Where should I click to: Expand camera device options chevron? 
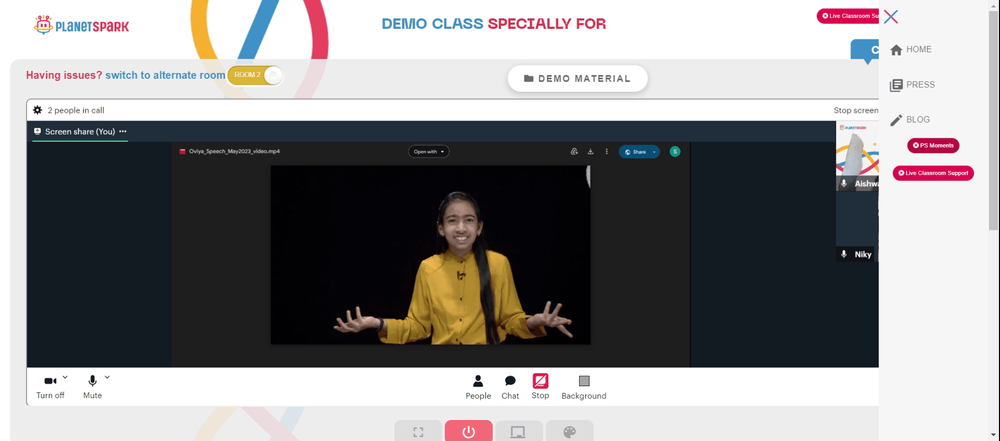[x=65, y=377]
